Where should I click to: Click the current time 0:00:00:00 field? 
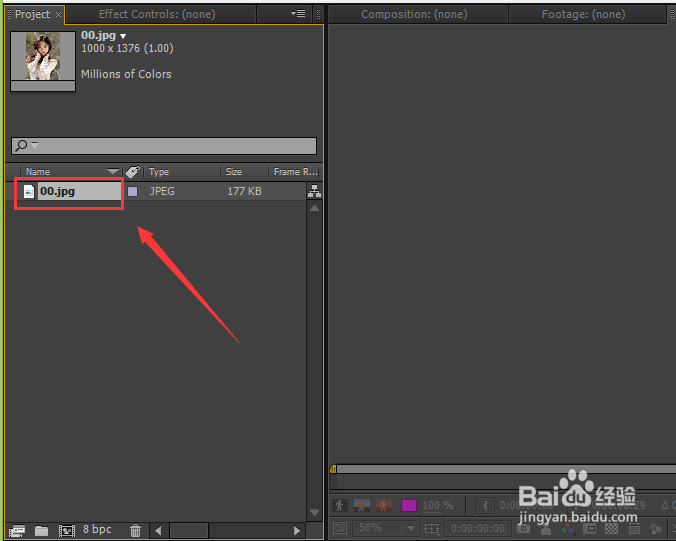click(x=478, y=528)
